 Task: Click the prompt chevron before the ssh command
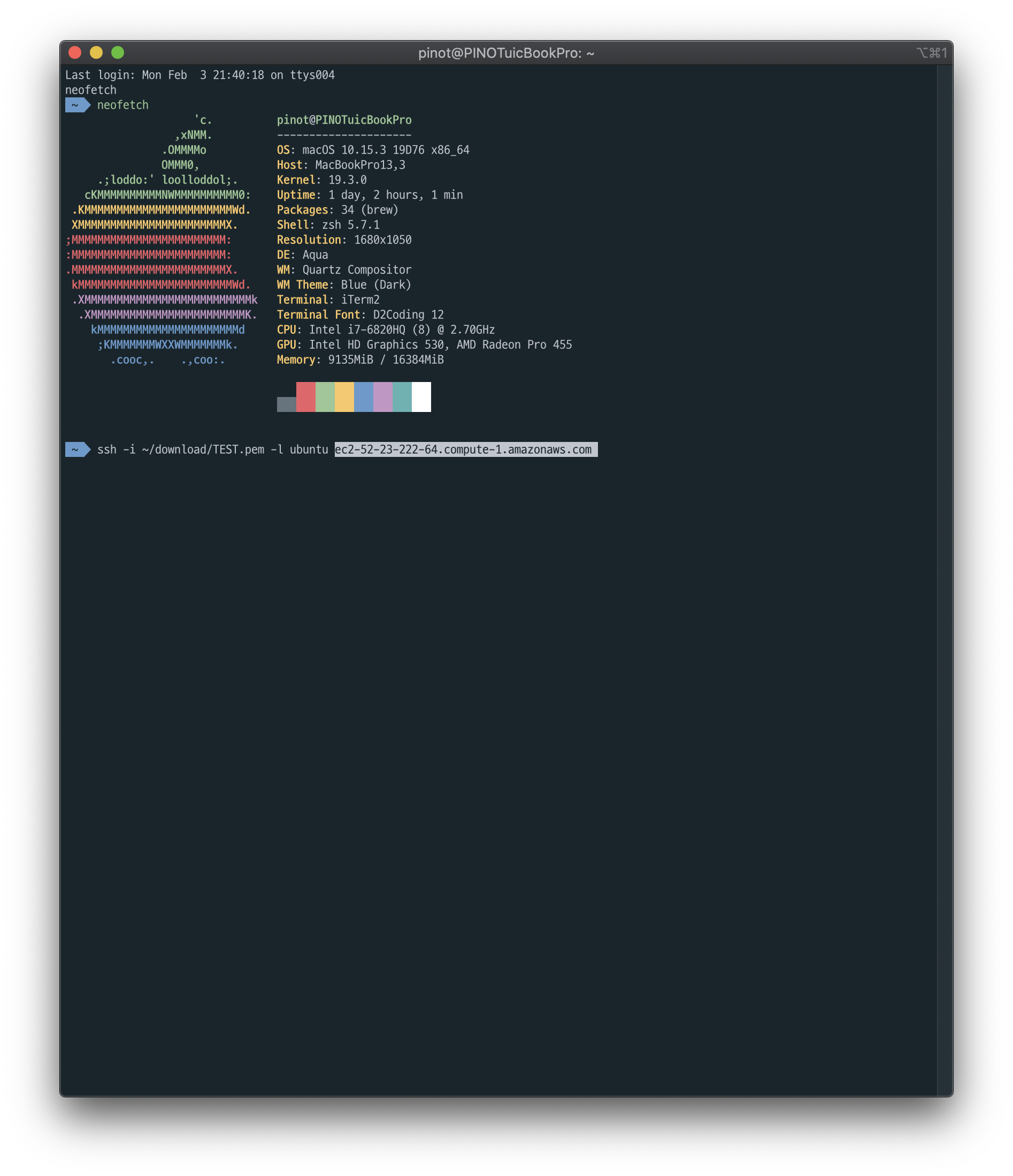pos(77,449)
